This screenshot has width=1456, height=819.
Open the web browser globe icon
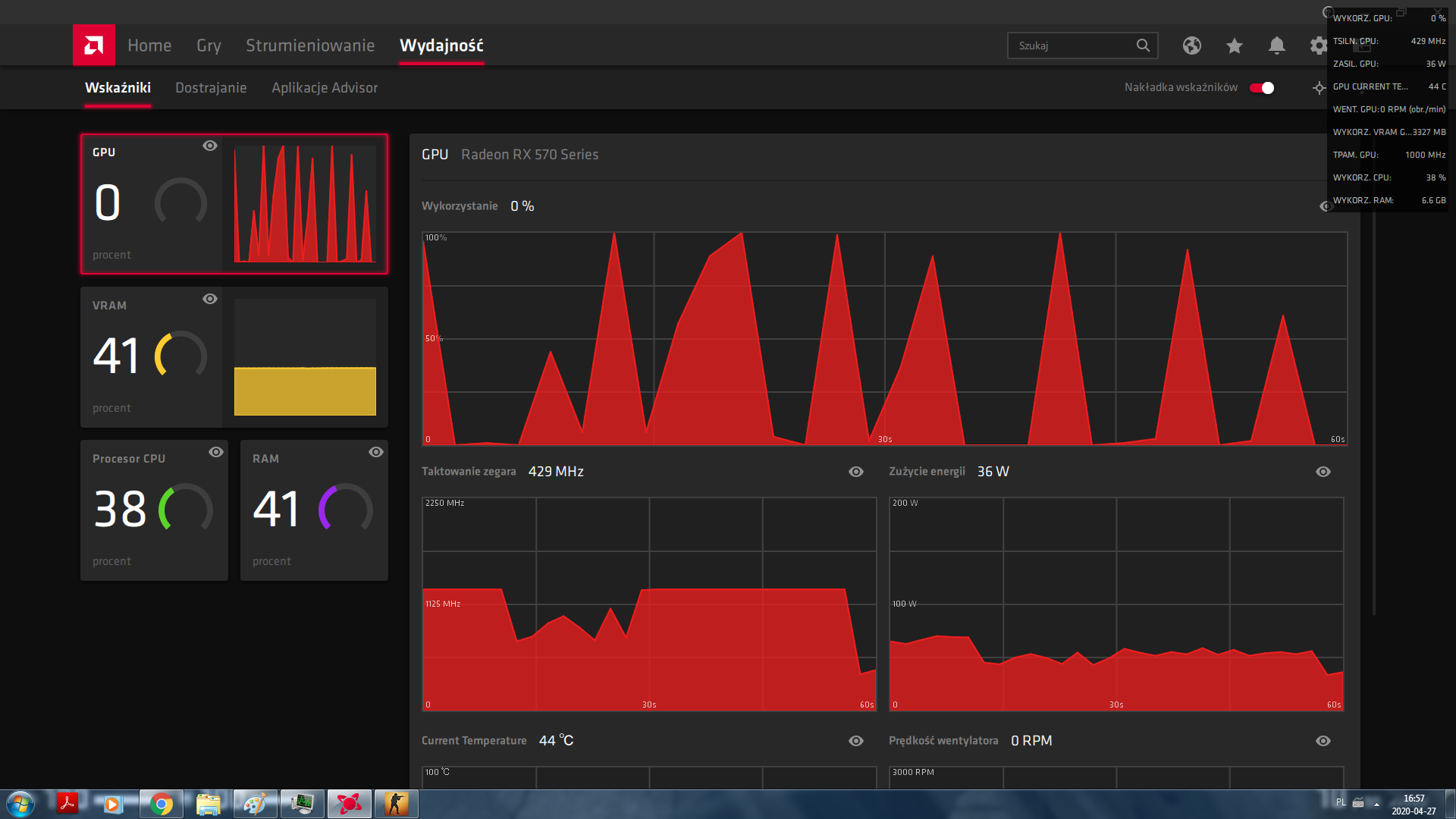pyautogui.click(x=1192, y=45)
